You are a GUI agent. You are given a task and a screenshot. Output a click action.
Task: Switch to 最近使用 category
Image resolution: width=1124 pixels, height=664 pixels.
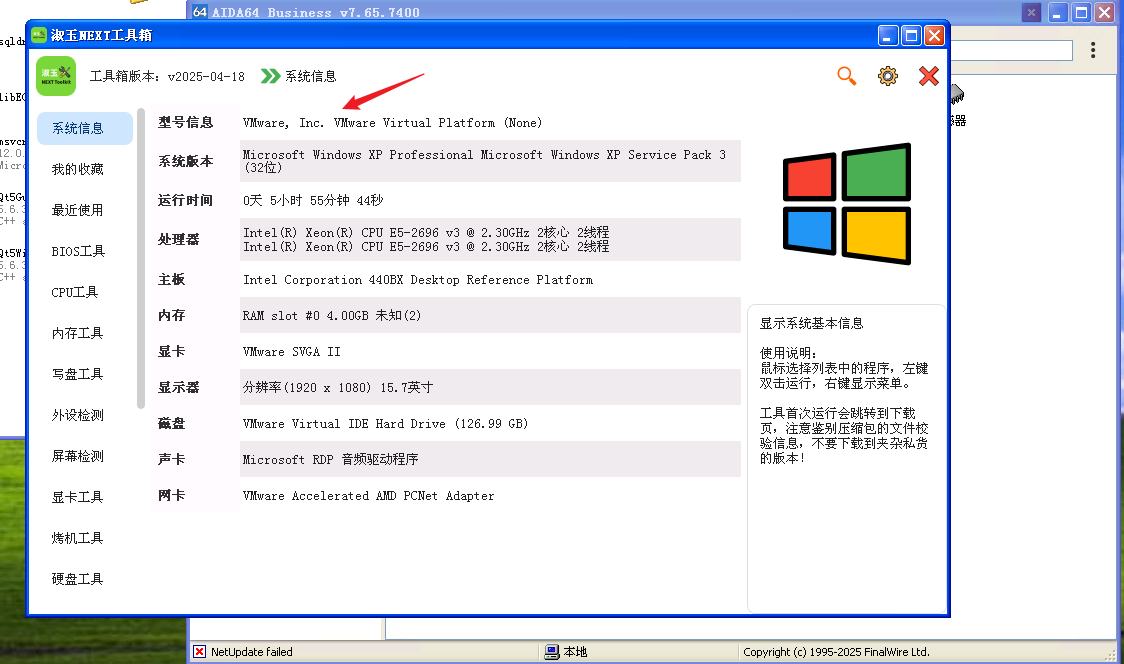(78, 210)
